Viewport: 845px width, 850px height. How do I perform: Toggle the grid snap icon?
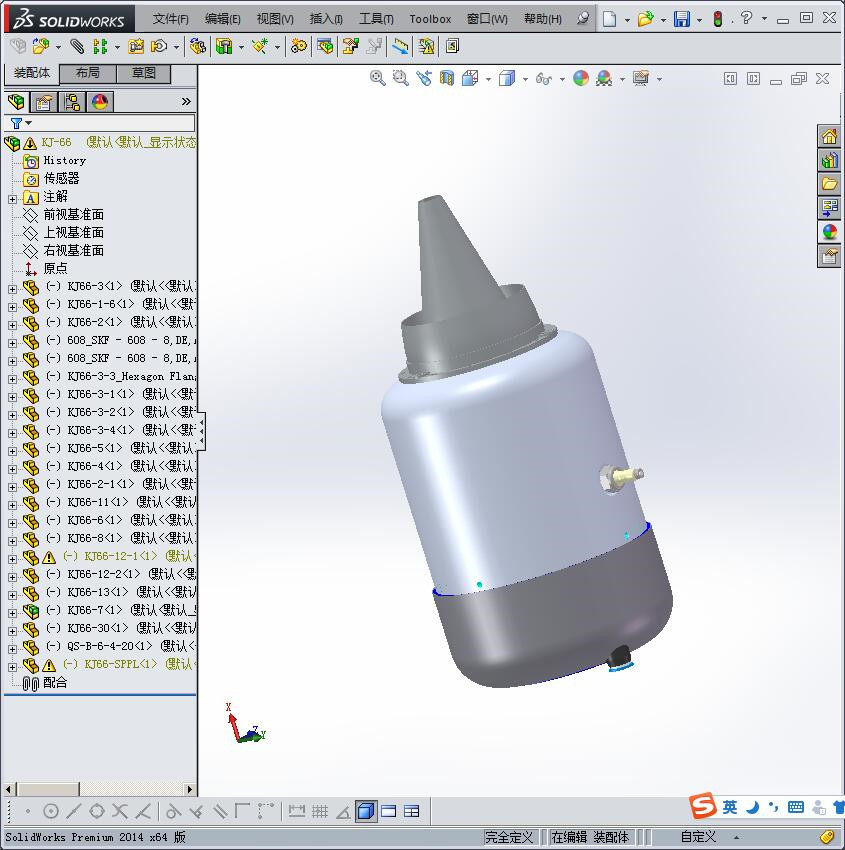point(320,811)
